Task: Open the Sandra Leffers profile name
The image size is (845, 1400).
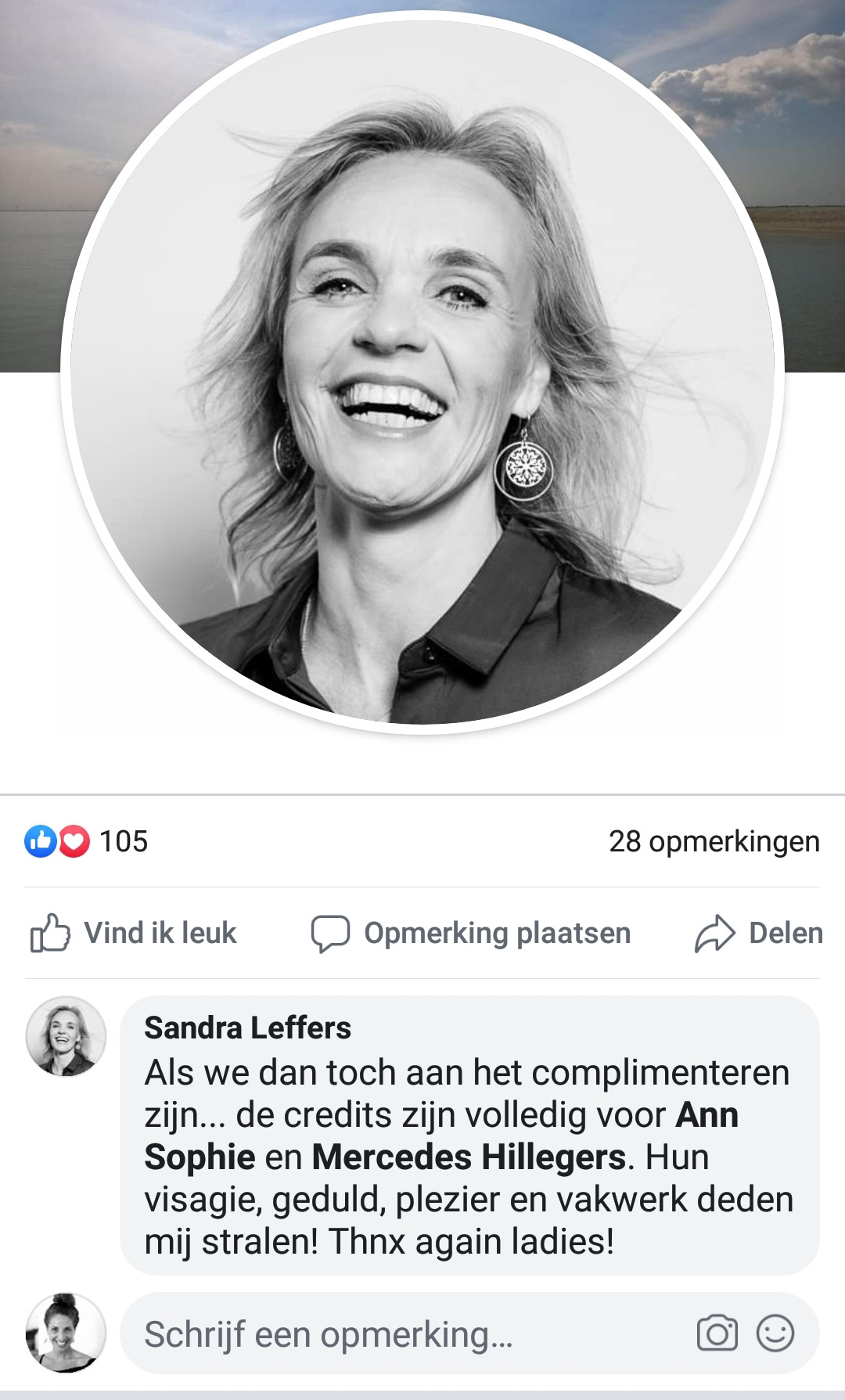Action: (x=248, y=1028)
